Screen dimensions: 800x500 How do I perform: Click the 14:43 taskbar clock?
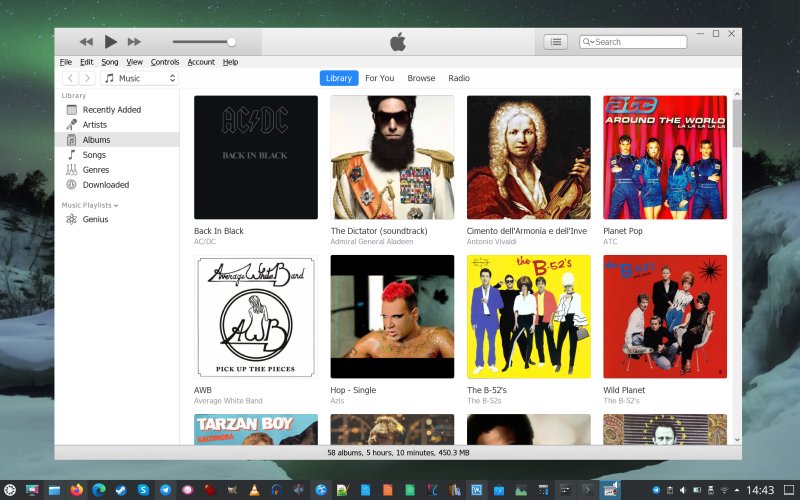click(x=760, y=491)
